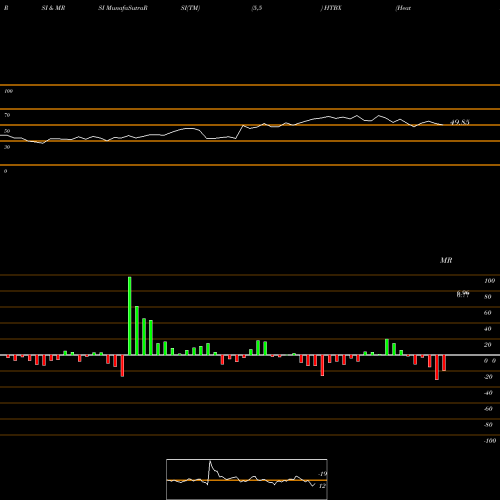Click the MR axis label 60
The height and width of the screenshot is (500, 500).
click(488, 313)
